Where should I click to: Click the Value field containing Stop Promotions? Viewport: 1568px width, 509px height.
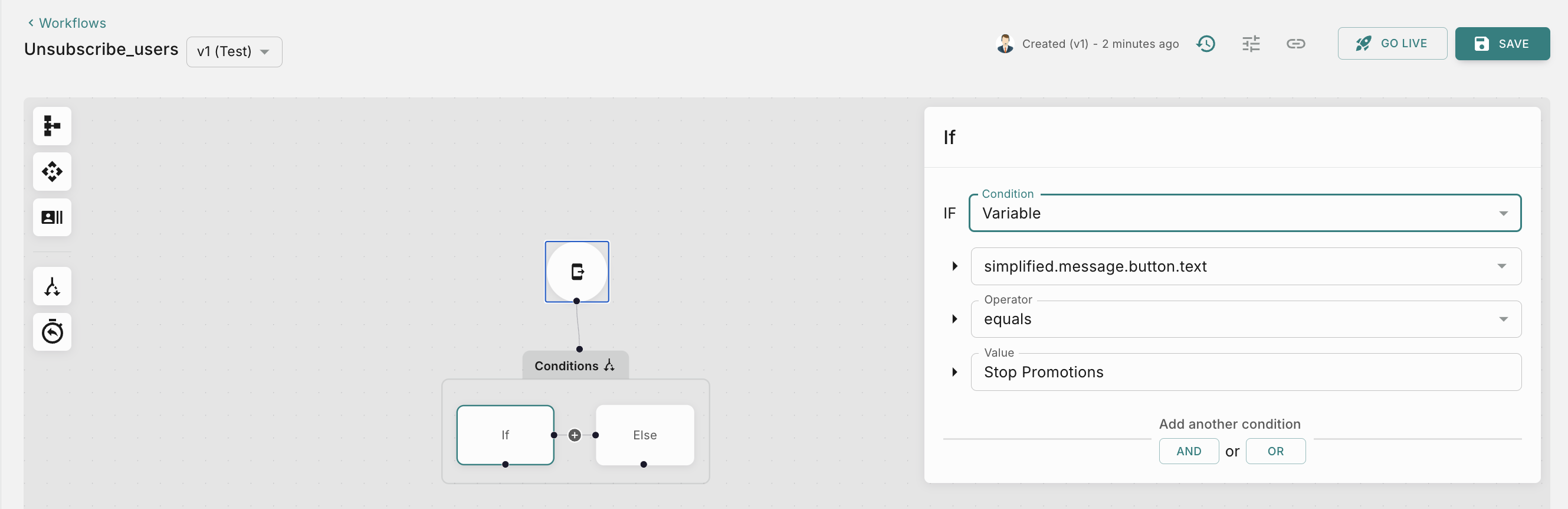pos(1245,373)
